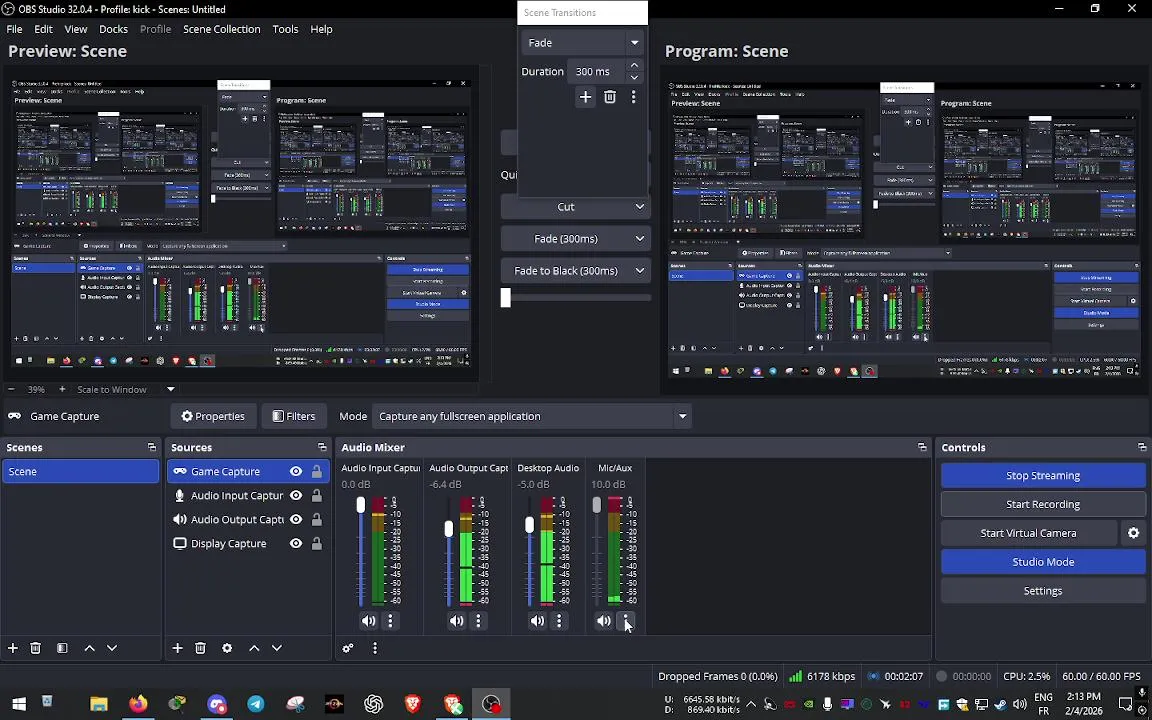Move source up with Sources up arrow
Viewport: 1152px width, 720px height.
254,648
